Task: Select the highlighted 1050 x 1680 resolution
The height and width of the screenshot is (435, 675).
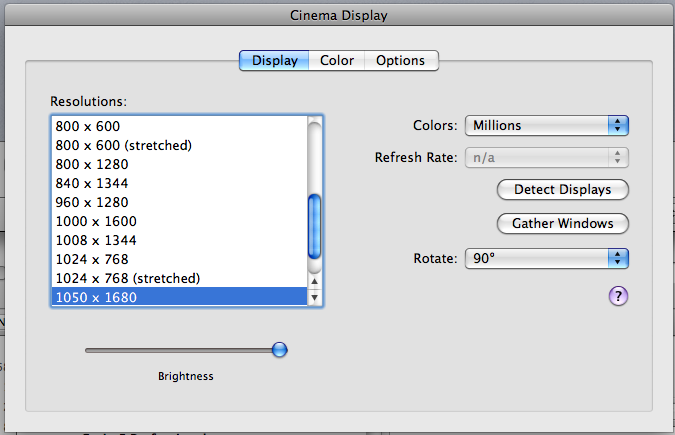Action: [180, 297]
